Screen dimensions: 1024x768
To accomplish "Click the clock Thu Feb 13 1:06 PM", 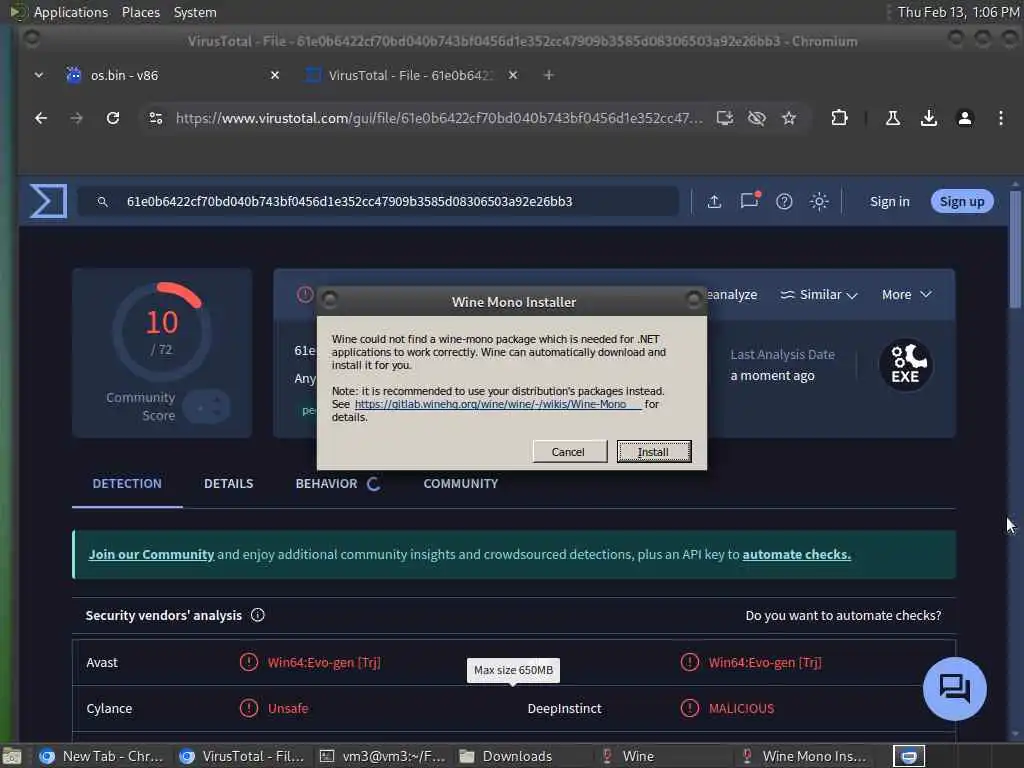I will (958, 12).
